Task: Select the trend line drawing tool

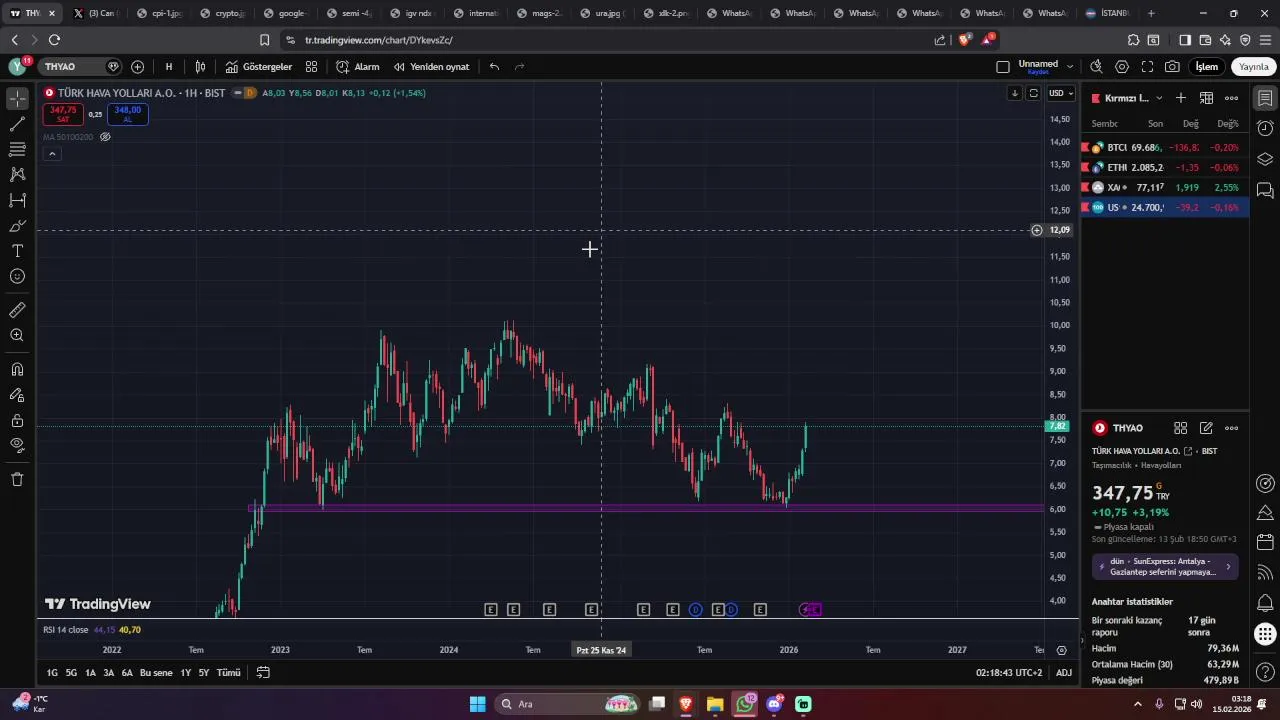Action: coord(17,124)
